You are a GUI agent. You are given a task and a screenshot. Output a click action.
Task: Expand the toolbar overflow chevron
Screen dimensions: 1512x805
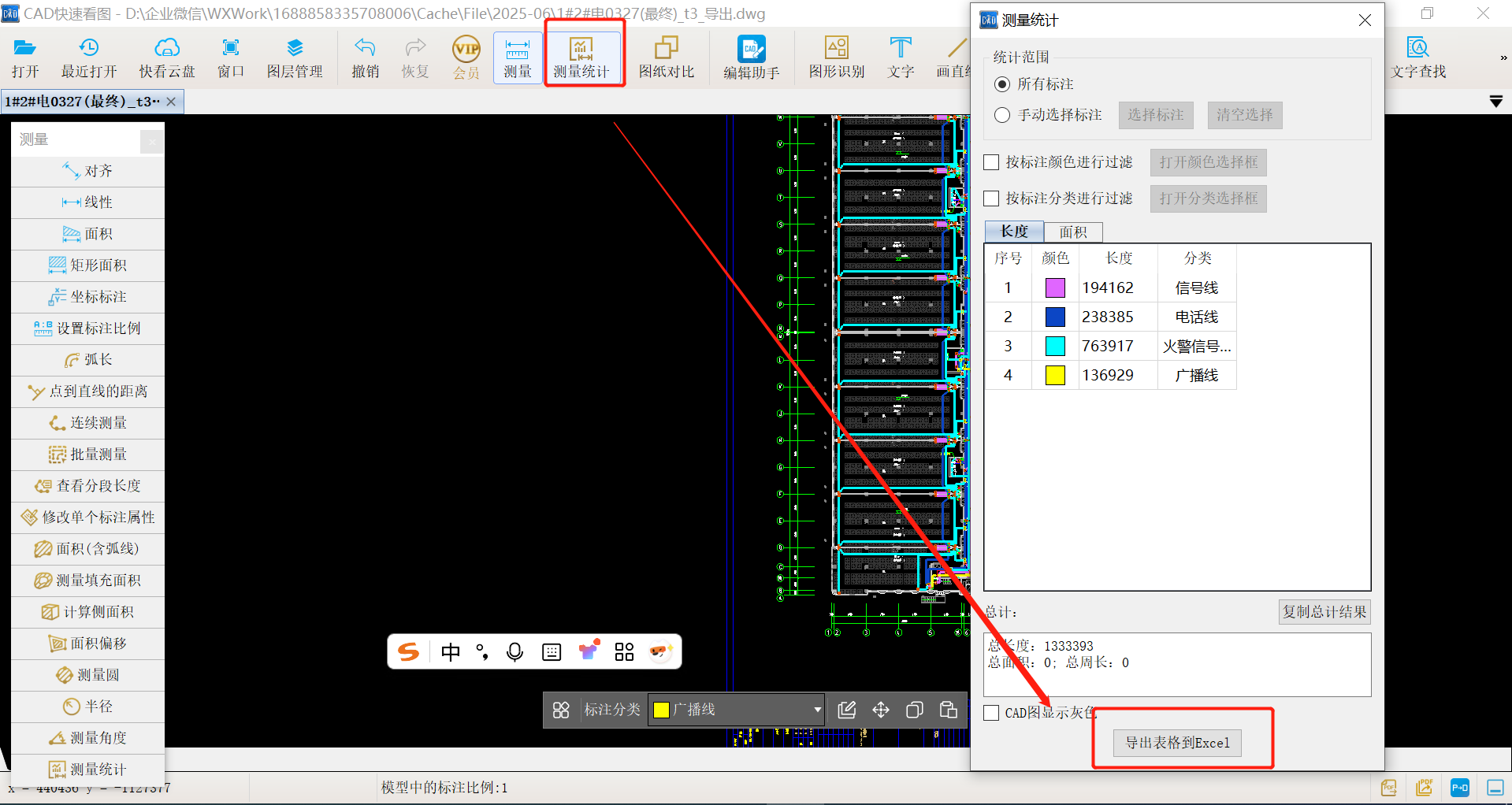click(1503, 57)
